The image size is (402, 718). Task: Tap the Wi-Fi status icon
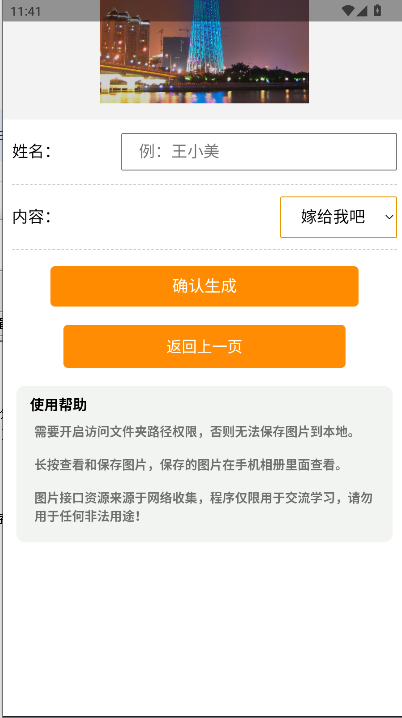(348, 11)
